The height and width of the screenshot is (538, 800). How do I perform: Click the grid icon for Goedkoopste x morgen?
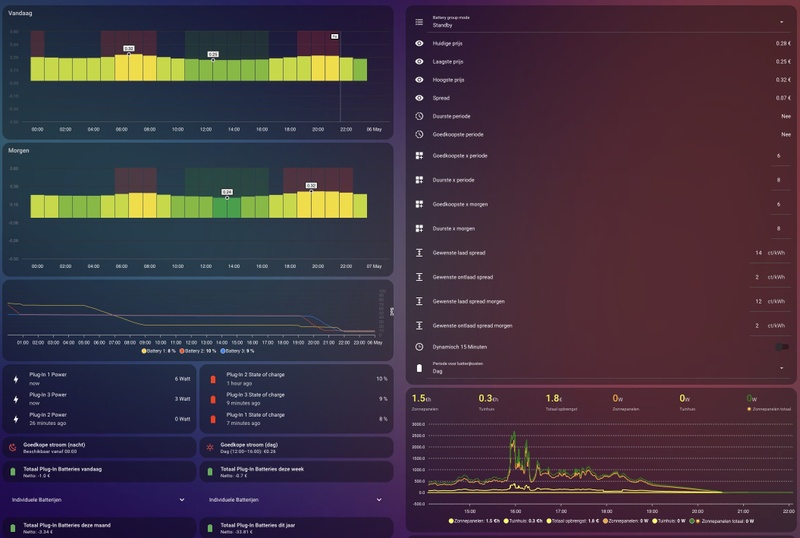419,204
